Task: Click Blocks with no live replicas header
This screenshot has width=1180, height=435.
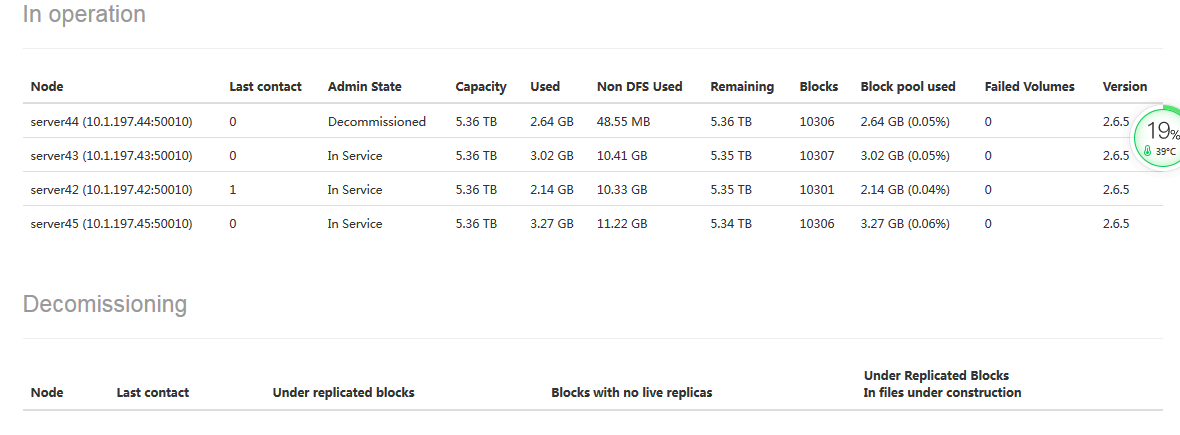Action: pos(631,393)
